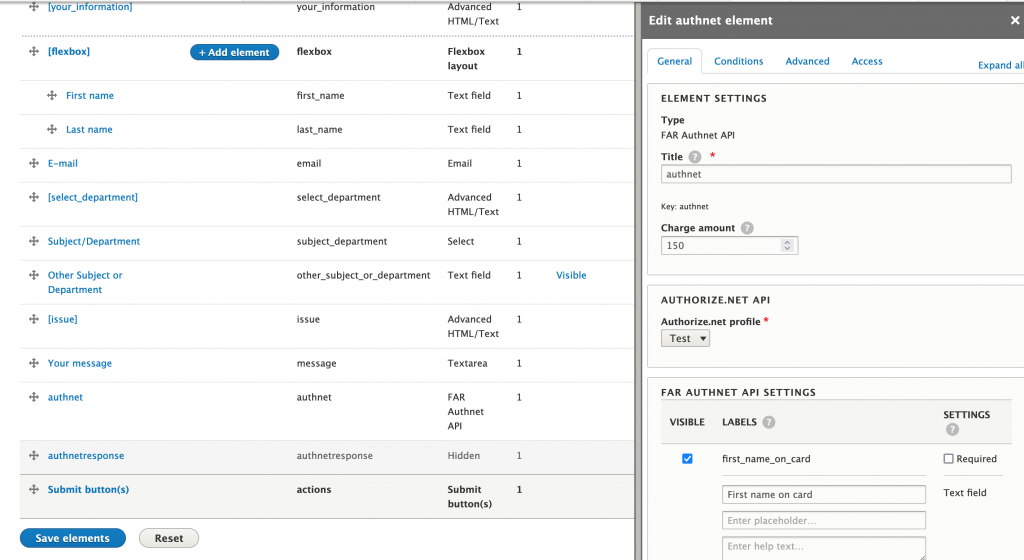The width and height of the screenshot is (1024, 560).
Task: Open the Subject/Department element link
Action: coord(94,242)
